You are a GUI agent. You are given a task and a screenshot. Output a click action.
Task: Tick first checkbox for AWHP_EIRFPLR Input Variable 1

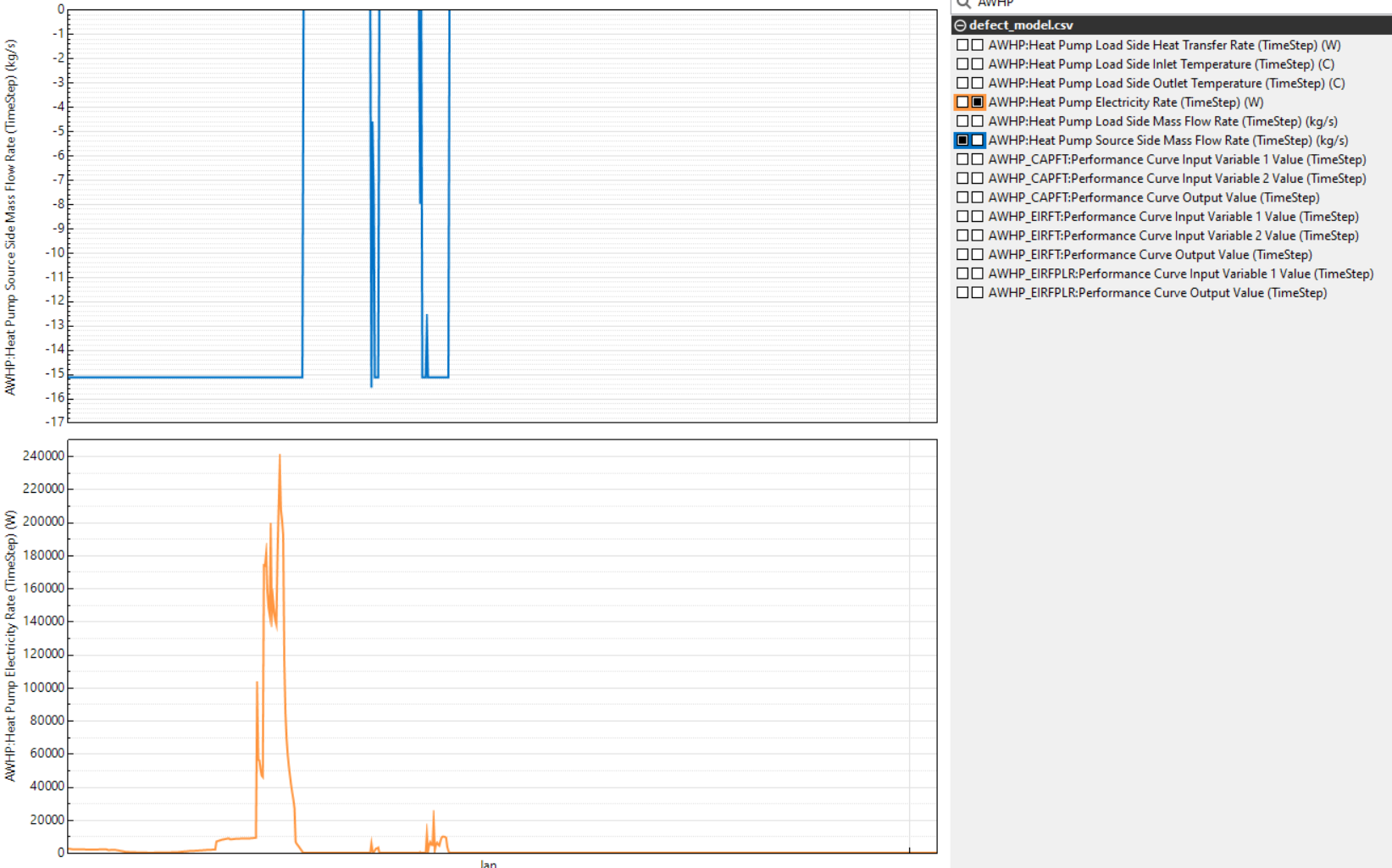(962, 274)
